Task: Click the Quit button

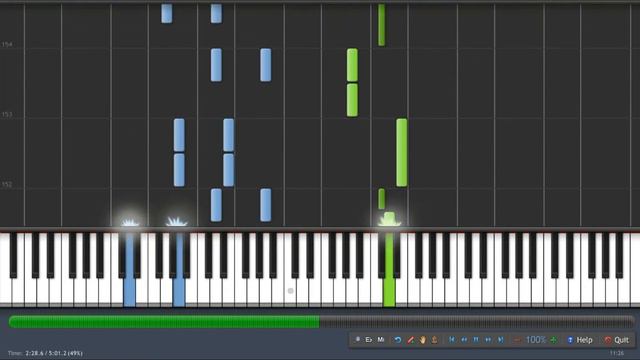Action: 617,340
